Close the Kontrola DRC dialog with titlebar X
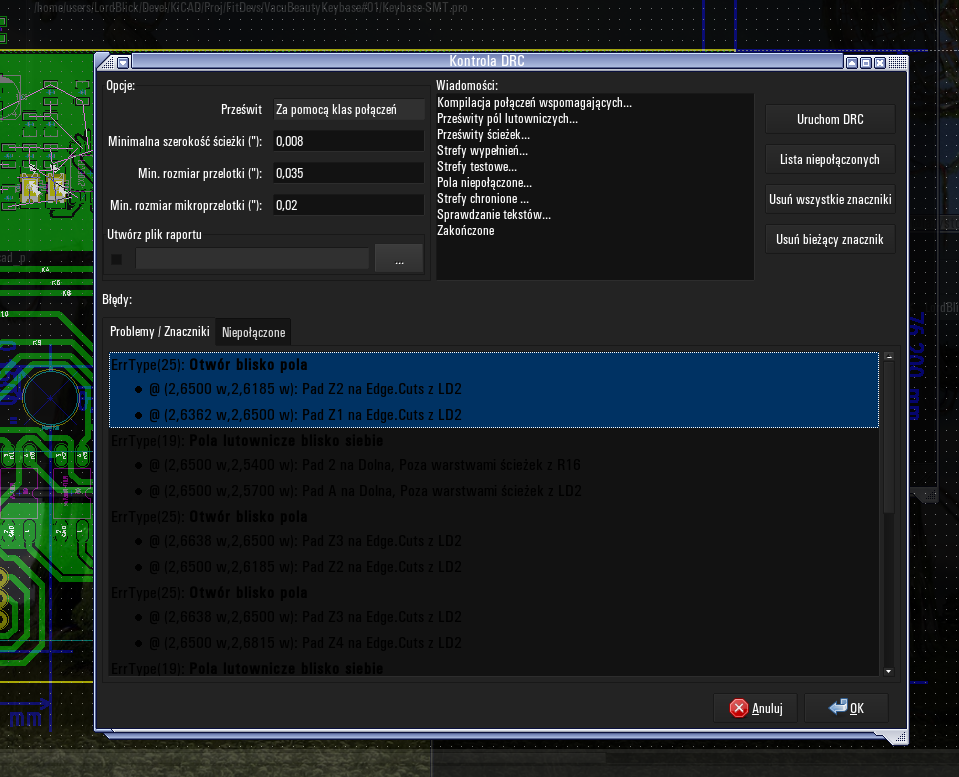This screenshot has height=777, width=959. (x=880, y=62)
